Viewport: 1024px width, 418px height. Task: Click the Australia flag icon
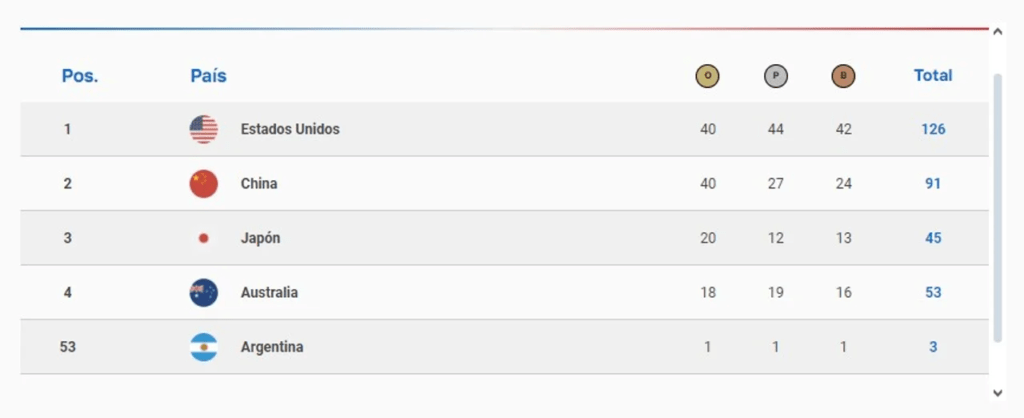204,293
